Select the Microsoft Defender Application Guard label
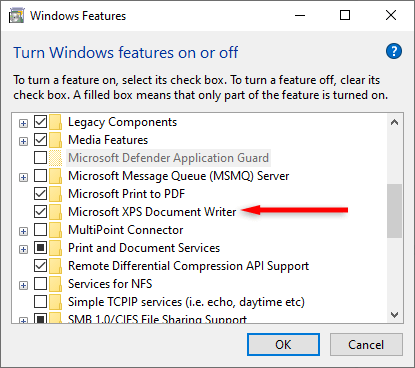415x368 pixels. tap(168, 158)
